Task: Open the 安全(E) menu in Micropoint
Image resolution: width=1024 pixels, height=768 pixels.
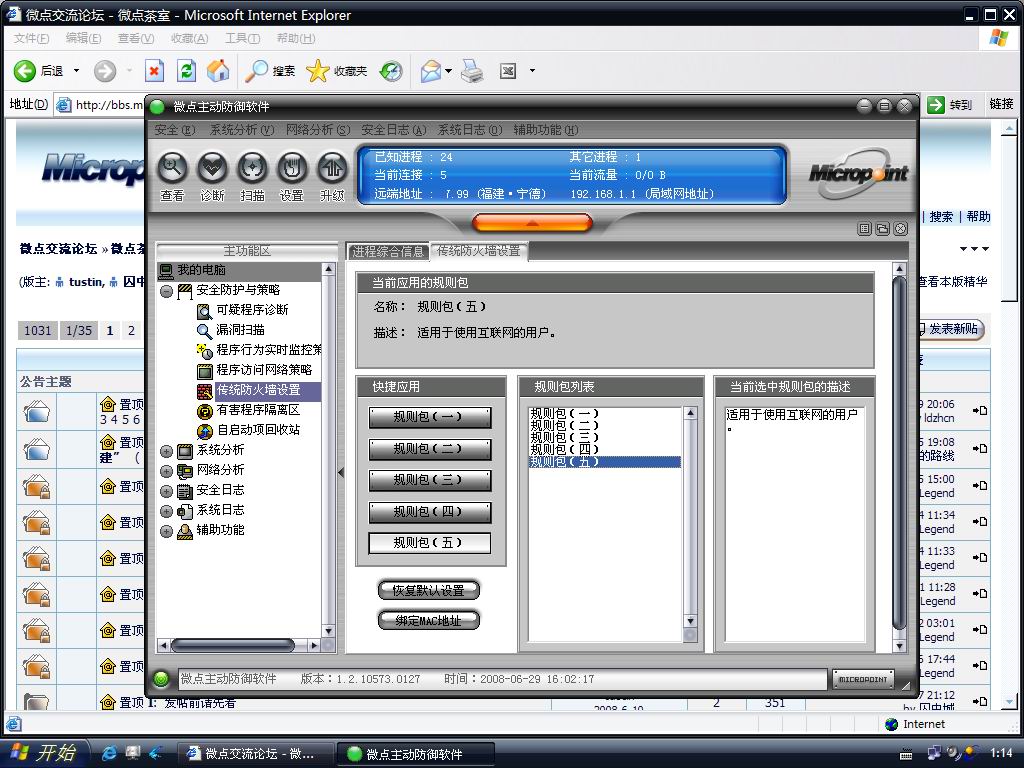Action: click(174, 130)
